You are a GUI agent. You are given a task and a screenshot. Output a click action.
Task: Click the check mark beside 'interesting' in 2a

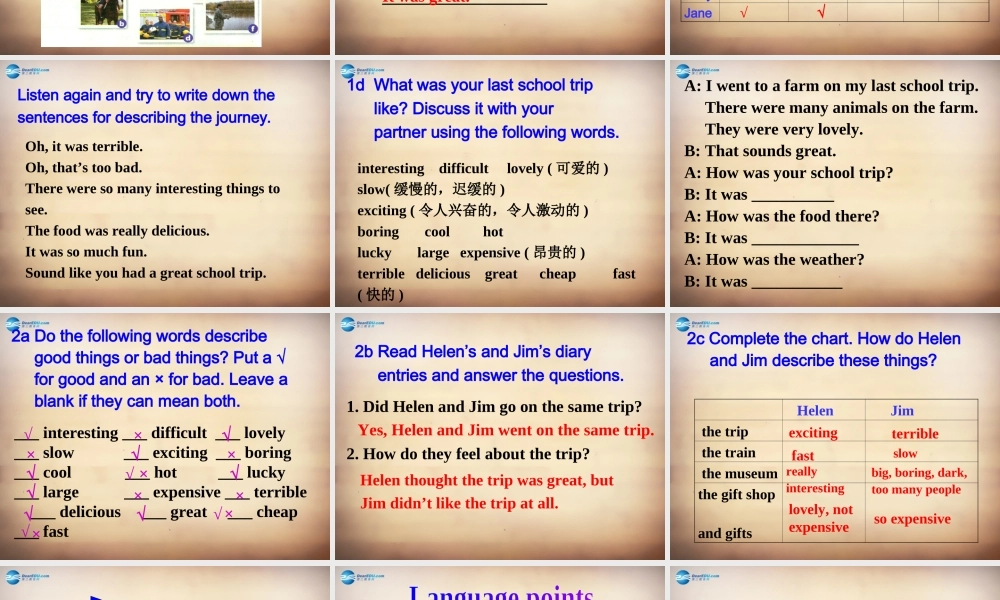27,433
